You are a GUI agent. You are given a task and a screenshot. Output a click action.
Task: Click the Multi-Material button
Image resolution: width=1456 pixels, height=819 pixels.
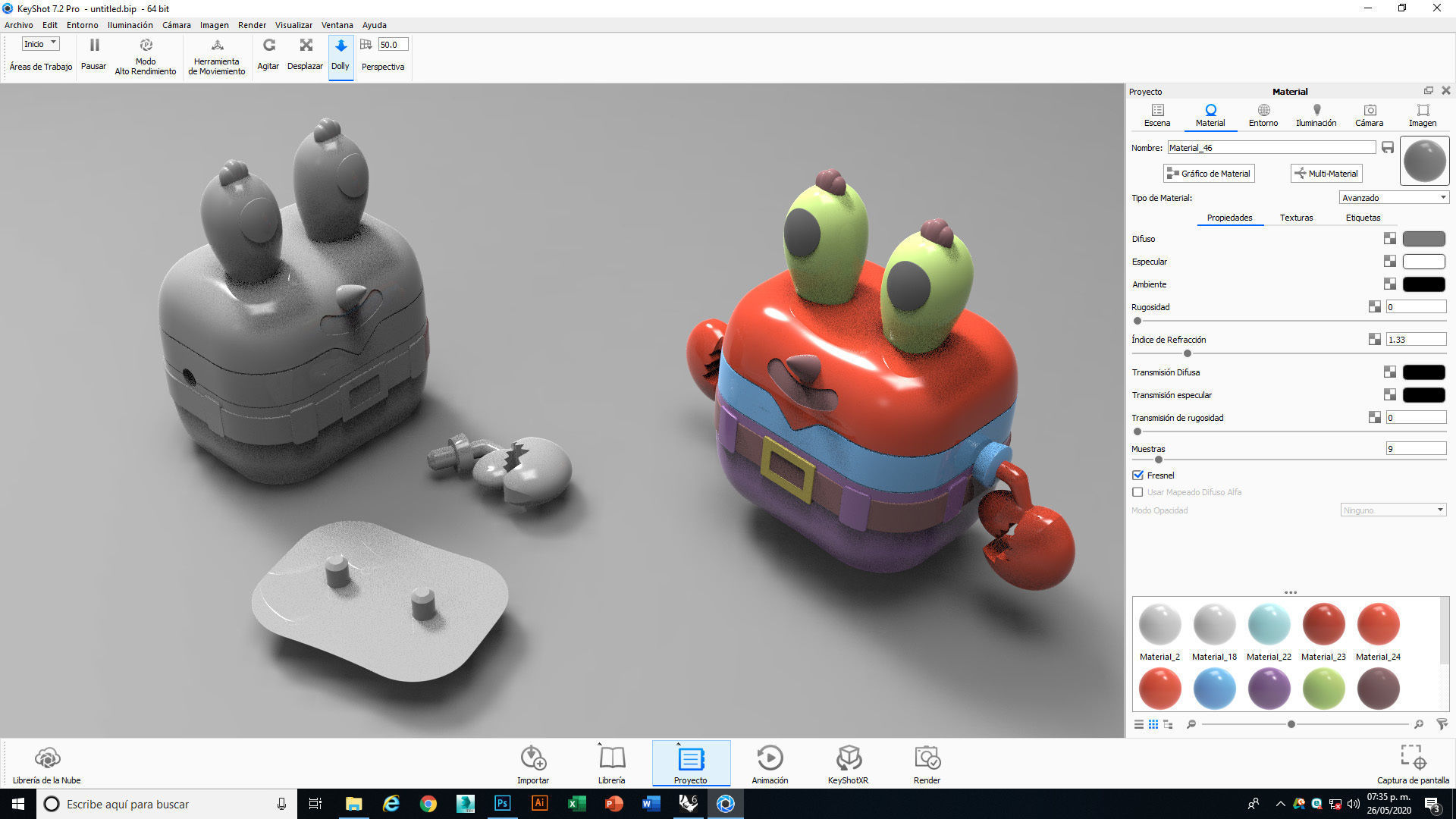1326,174
